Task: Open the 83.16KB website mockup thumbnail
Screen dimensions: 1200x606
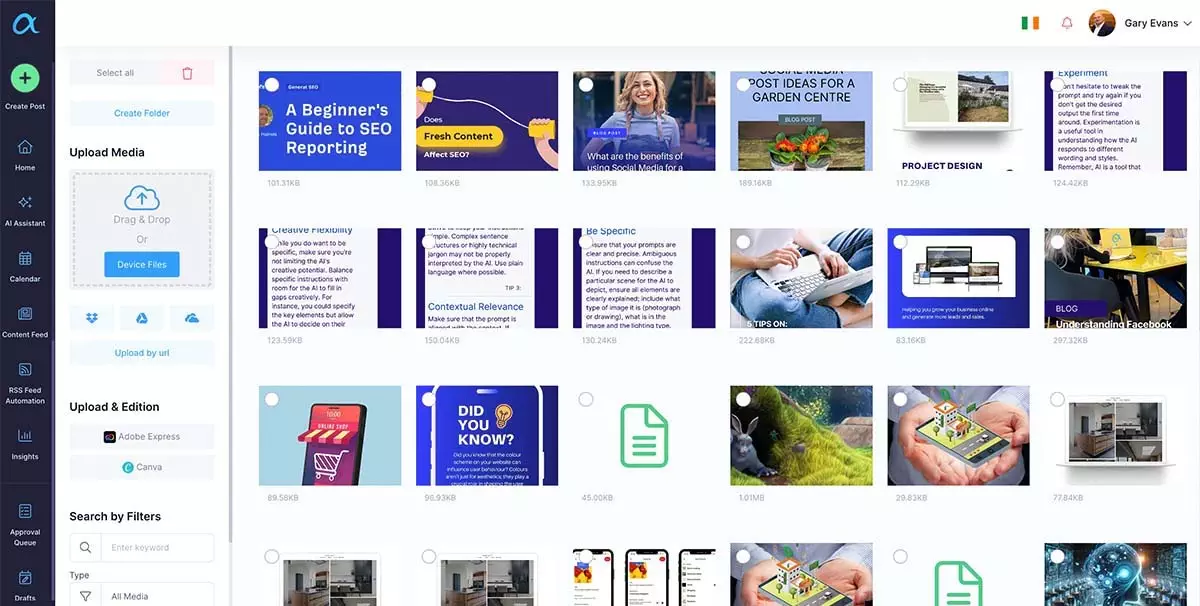Action: pyautogui.click(x=959, y=278)
